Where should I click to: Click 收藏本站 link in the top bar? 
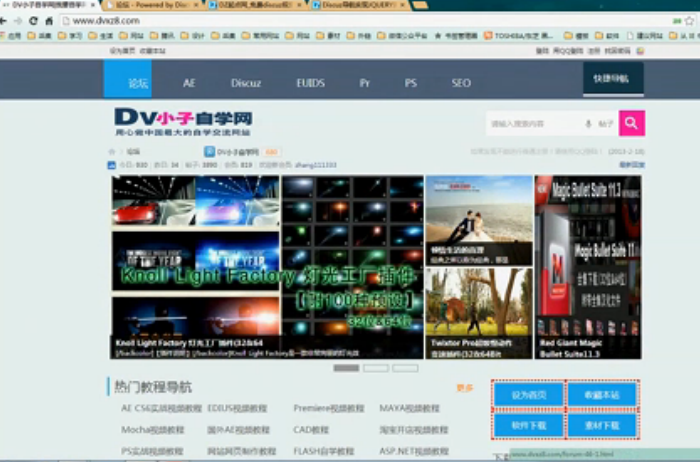click(153, 51)
